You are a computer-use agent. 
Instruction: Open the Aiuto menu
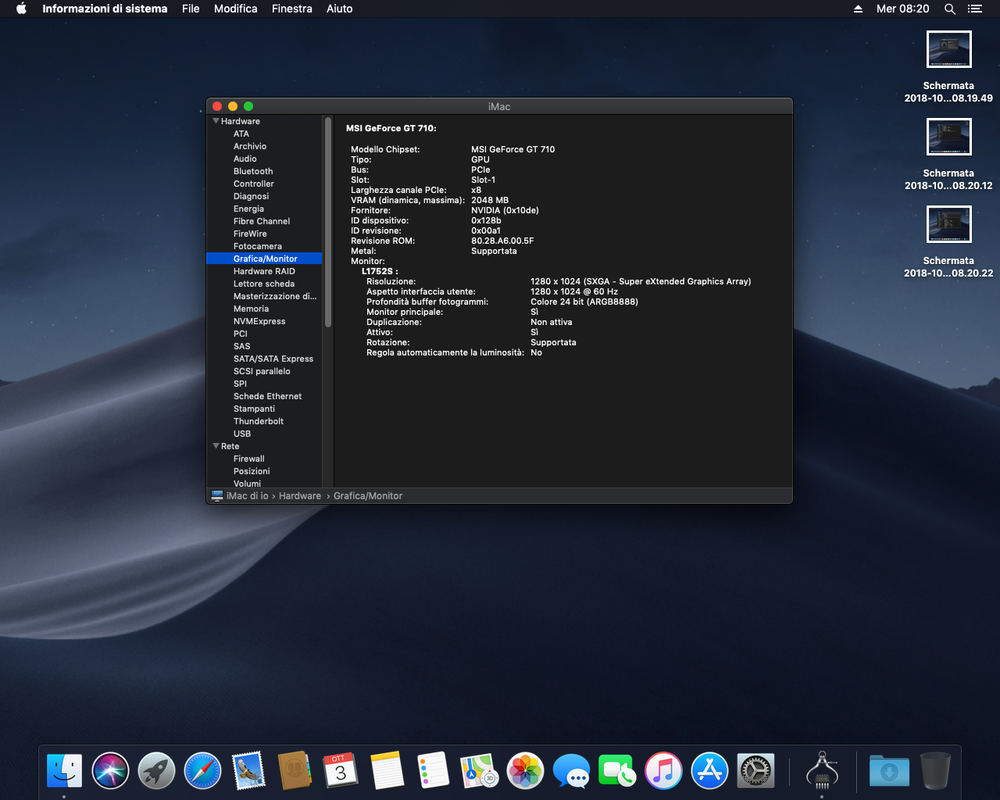(339, 9)
